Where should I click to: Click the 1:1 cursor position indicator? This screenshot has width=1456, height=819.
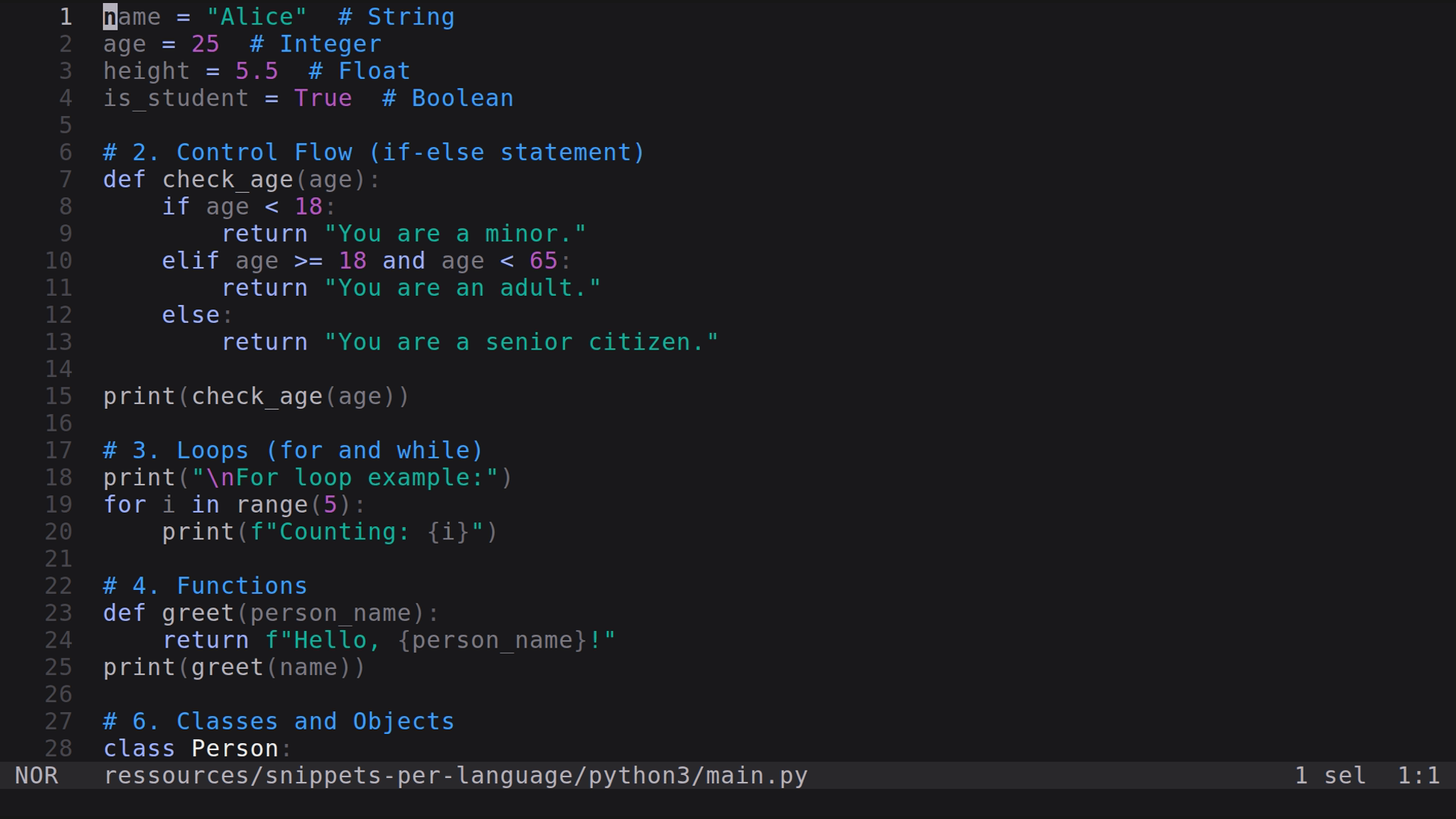click(1419, 776)
